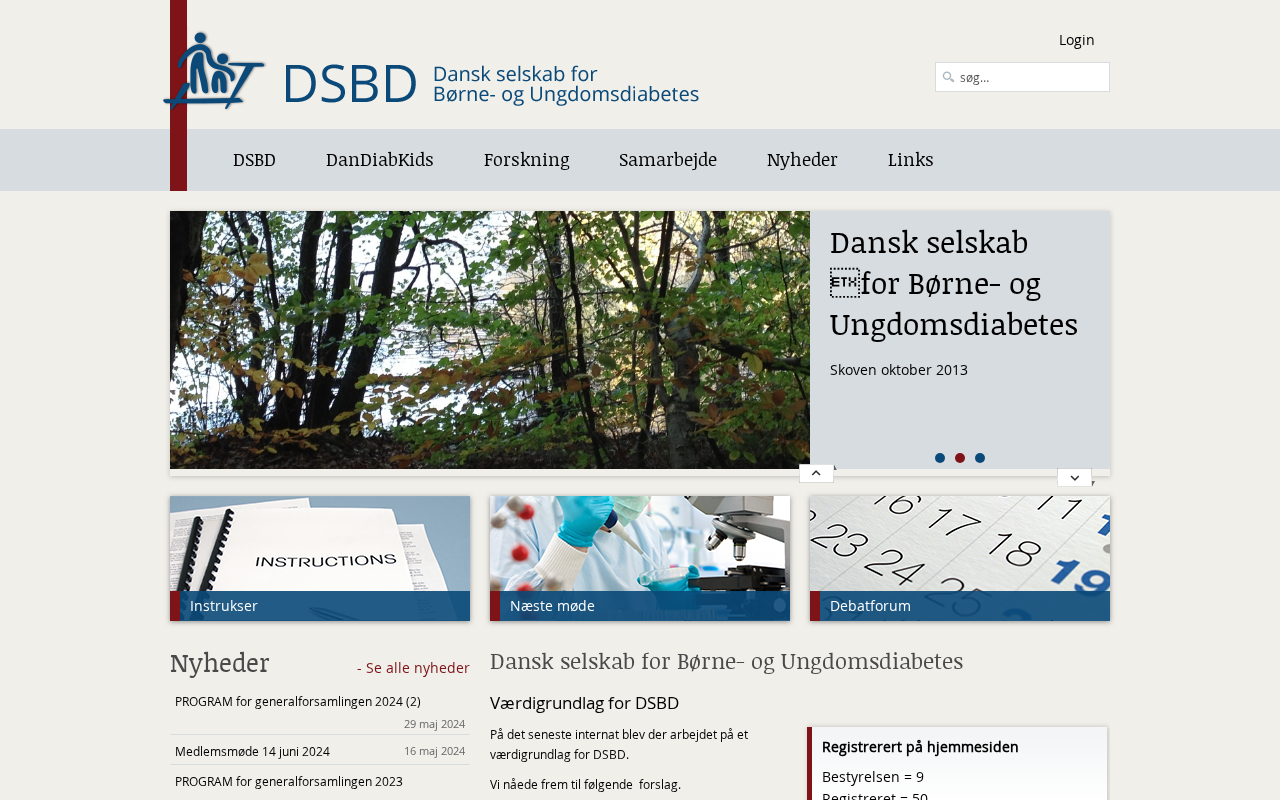Viewport: 1280px width, 800px height.
Task: Open the Næste møde tile
Action: (x=640, y=558)
